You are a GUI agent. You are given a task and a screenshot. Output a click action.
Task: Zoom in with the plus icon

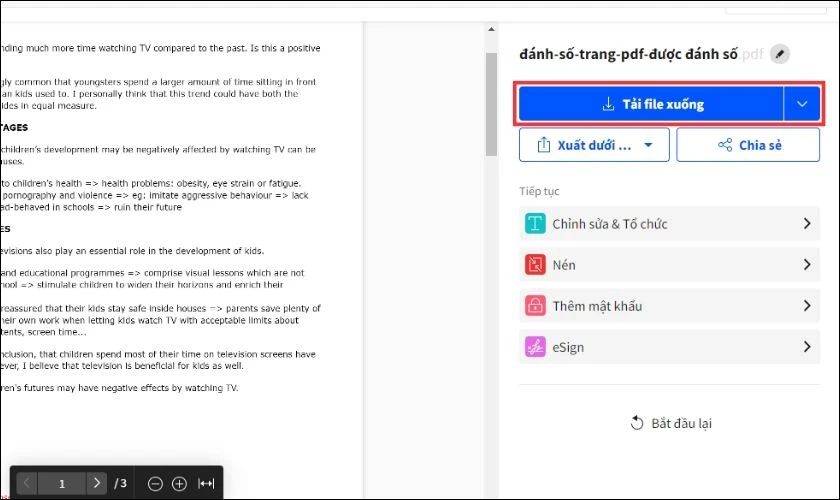tap(179, 484)
